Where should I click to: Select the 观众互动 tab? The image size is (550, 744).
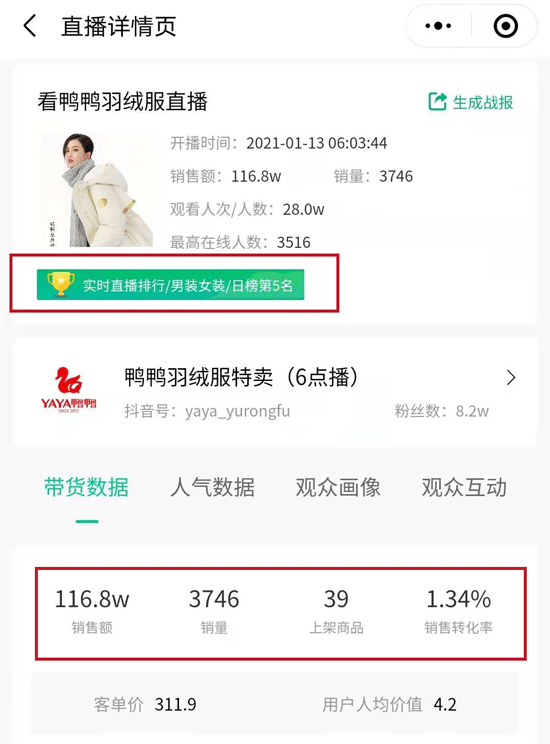tap(465, 487)
